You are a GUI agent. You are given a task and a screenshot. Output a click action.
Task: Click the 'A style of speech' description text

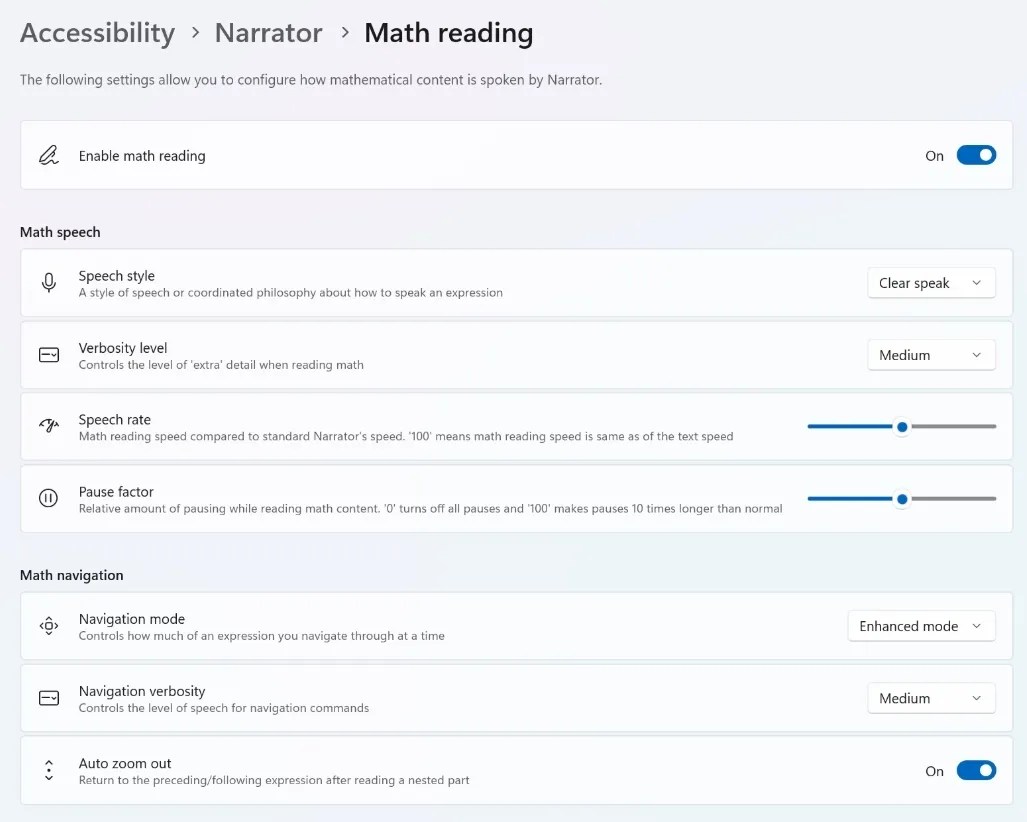coord(291,292)
